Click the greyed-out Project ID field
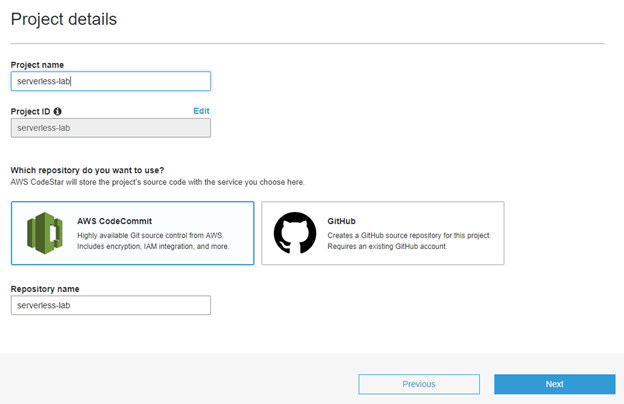 111,128
